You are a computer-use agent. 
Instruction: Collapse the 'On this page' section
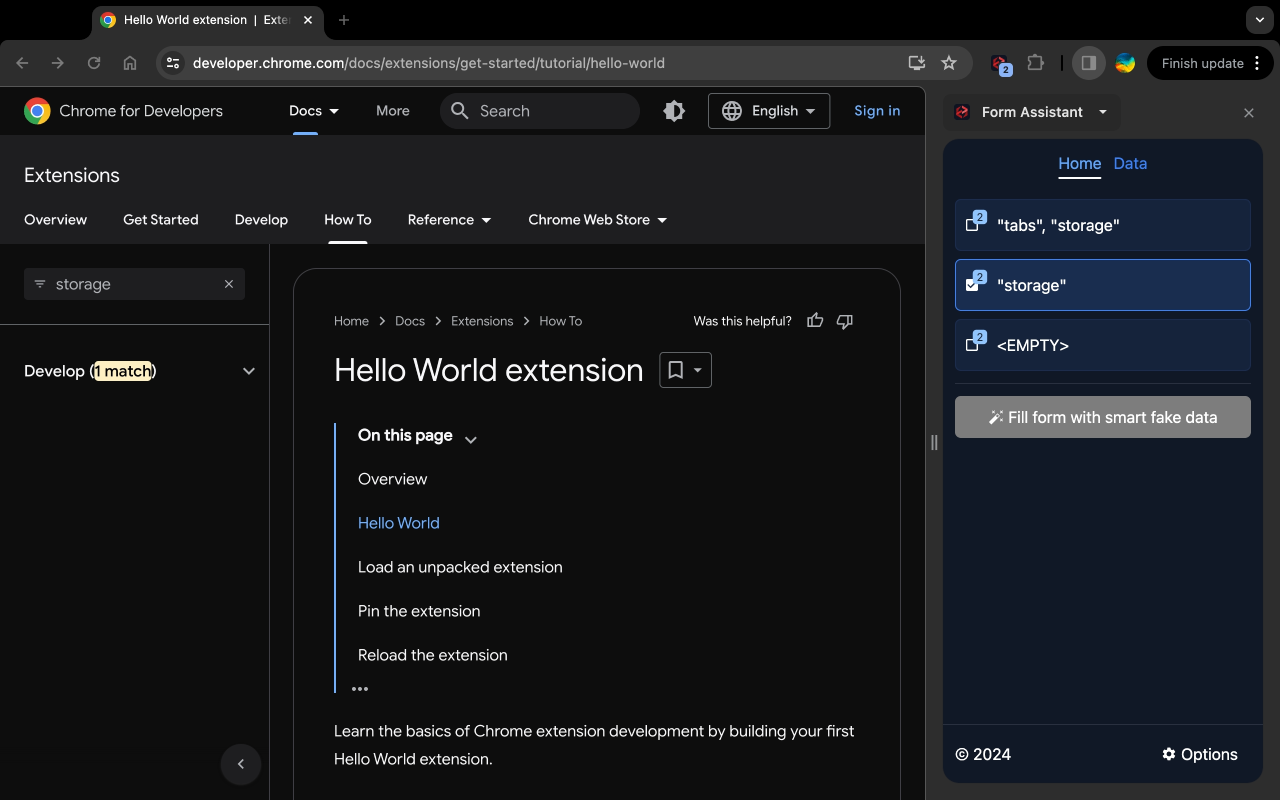pos(470,437)
